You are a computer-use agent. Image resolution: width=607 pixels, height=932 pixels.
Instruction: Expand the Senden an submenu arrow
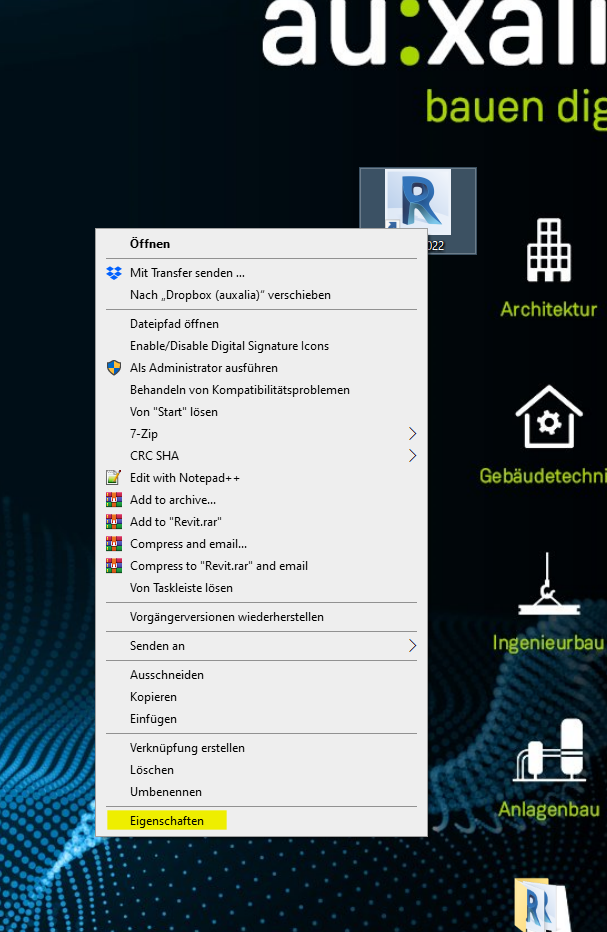[x=412, y=646]
